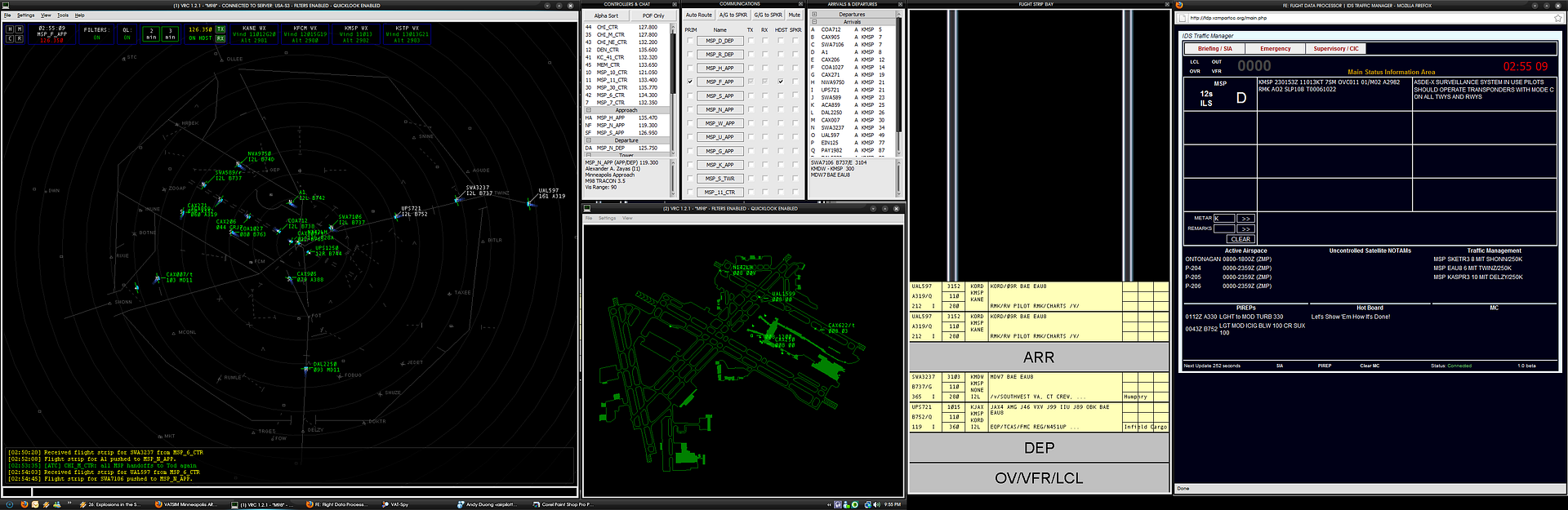The image size is (1568, 510).
Task: Expand the Departures list section
Action: [x=813, y=15]
